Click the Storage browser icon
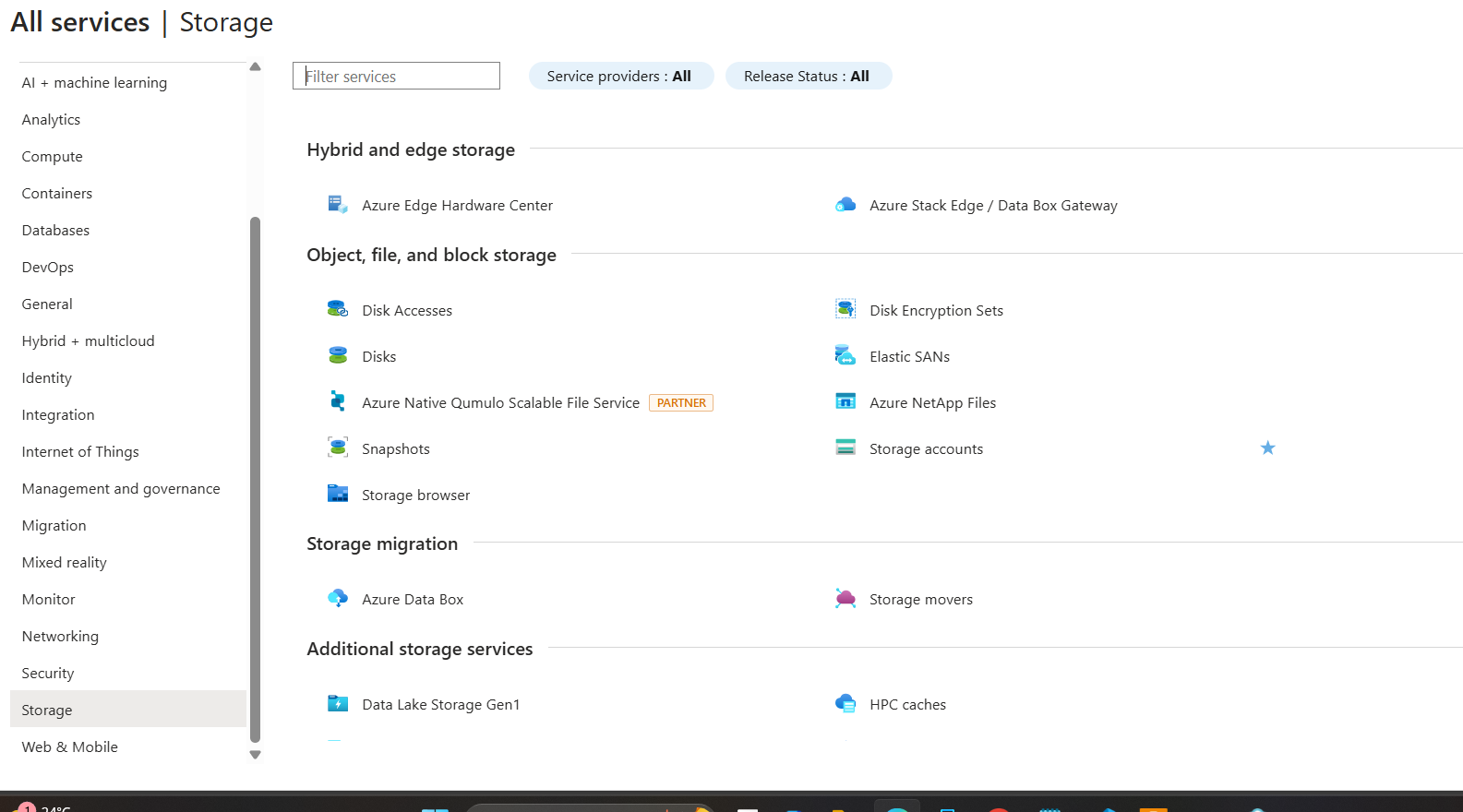Image resolution: width=1463 pixels, height=812 pixels. tap(338, 495)
